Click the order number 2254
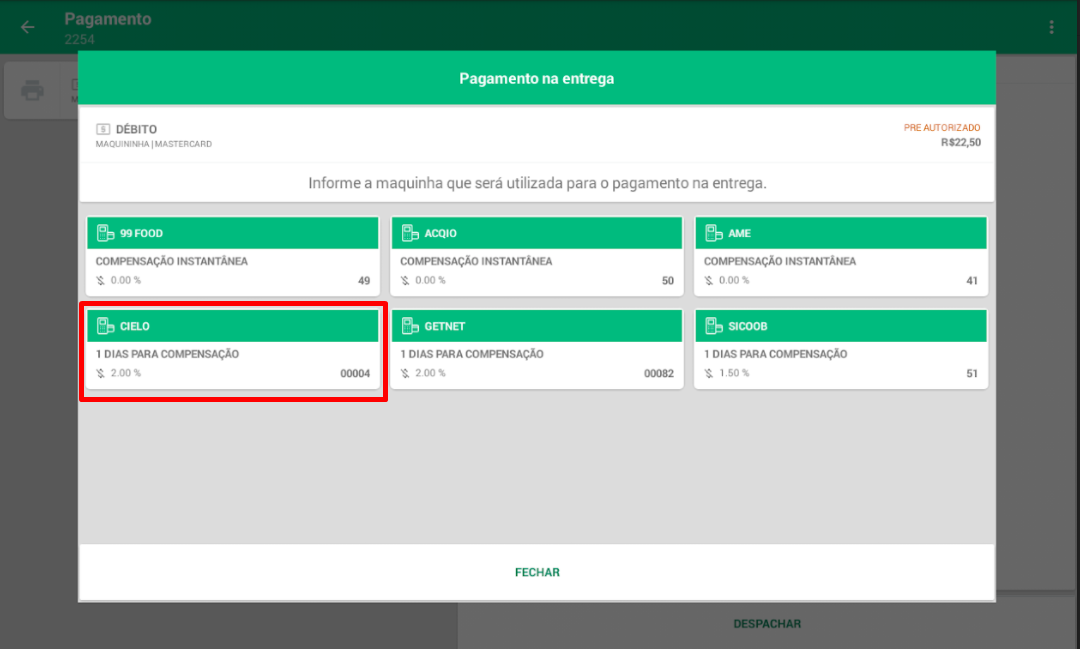The width and height of the screenshot is (1080, 649). click(x=79, y=39)
